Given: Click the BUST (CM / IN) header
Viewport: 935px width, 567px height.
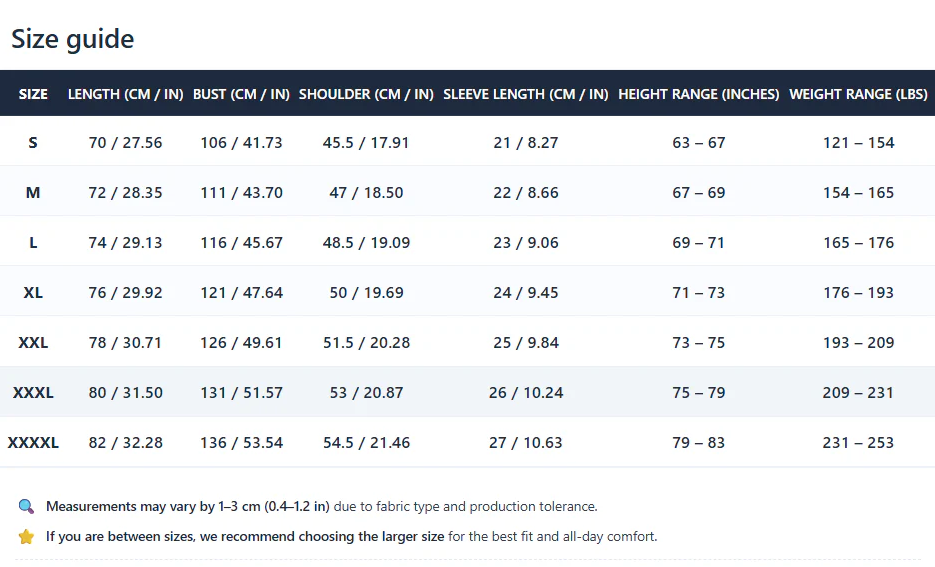Looking at the screenshot, I should 241,94.
